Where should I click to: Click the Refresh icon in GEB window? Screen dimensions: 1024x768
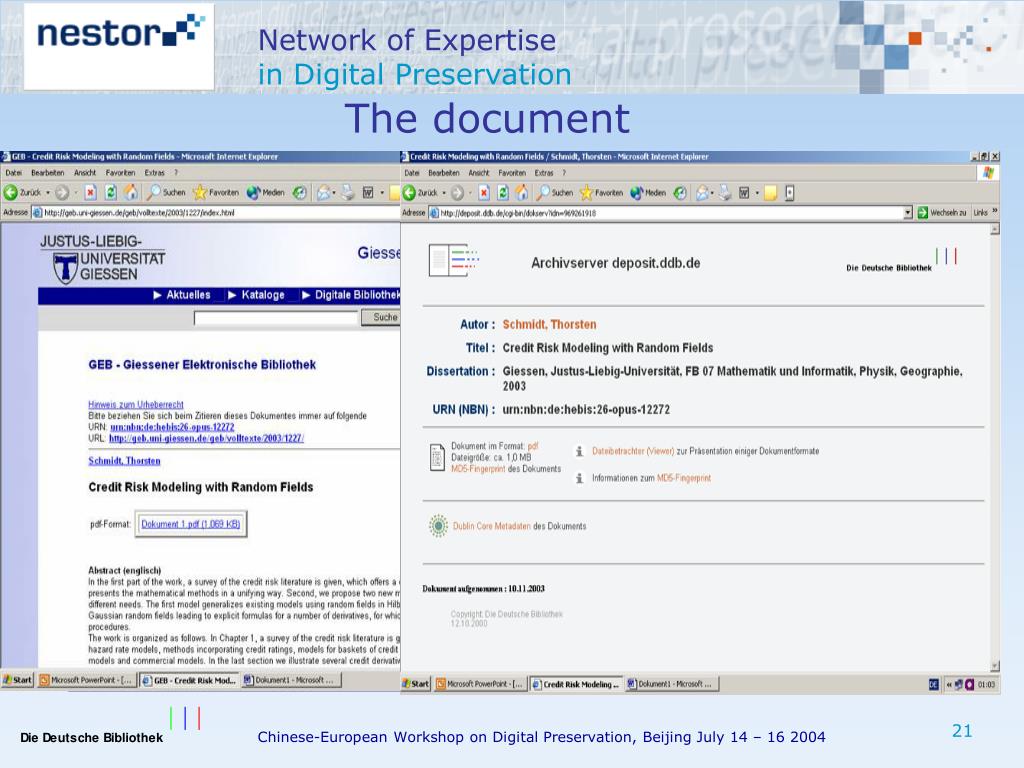pos(111,193)
